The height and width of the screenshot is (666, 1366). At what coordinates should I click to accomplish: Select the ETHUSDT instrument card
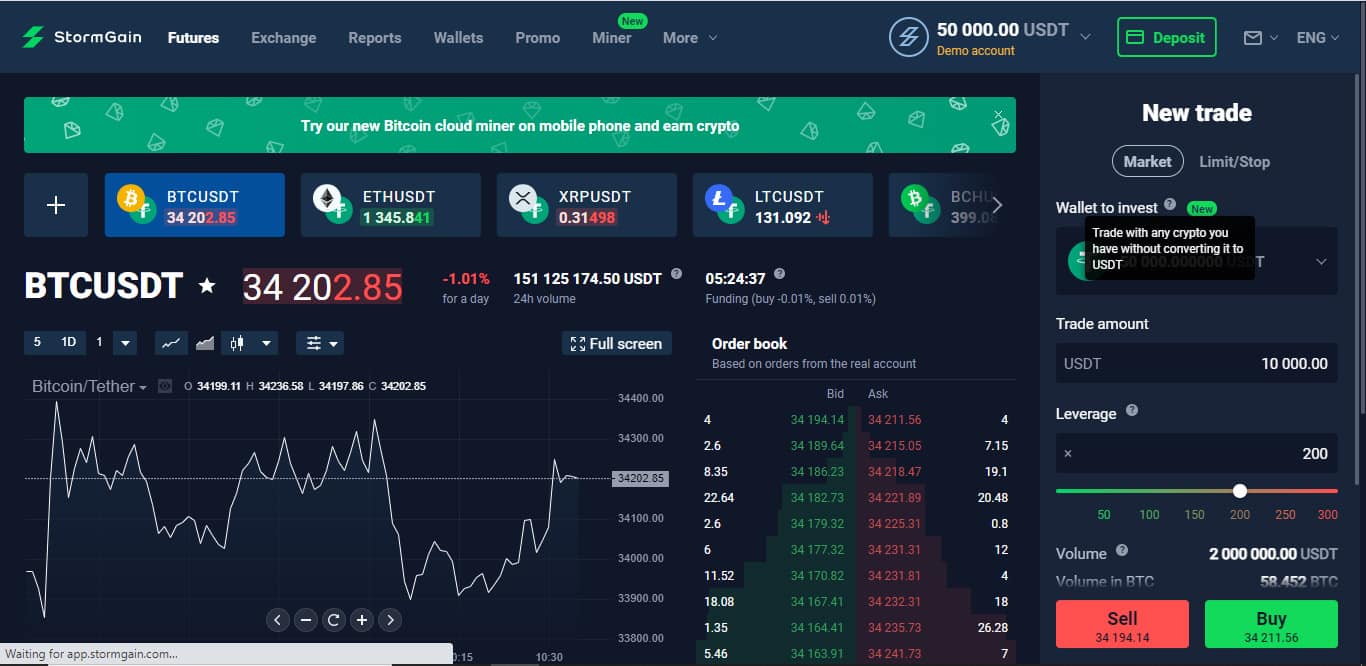[390, 205]
